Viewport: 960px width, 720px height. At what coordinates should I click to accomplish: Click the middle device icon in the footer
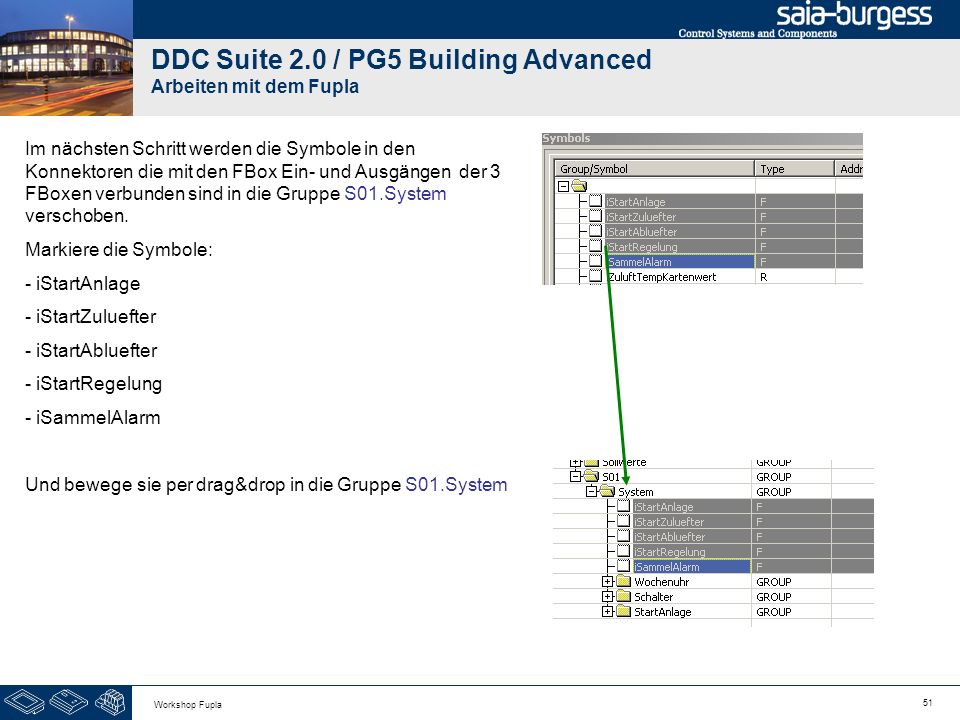(69, 702)
